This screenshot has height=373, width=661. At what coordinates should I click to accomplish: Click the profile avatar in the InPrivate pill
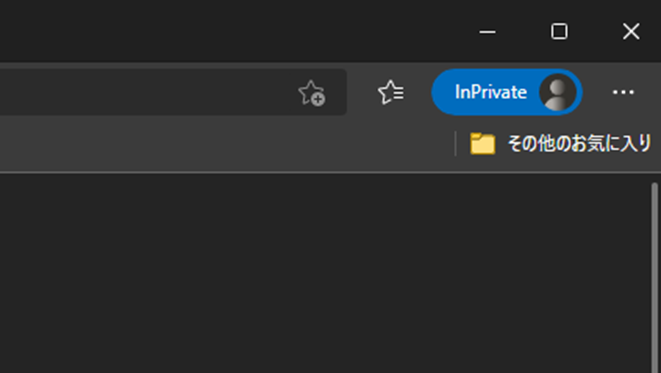coord(557,92)
